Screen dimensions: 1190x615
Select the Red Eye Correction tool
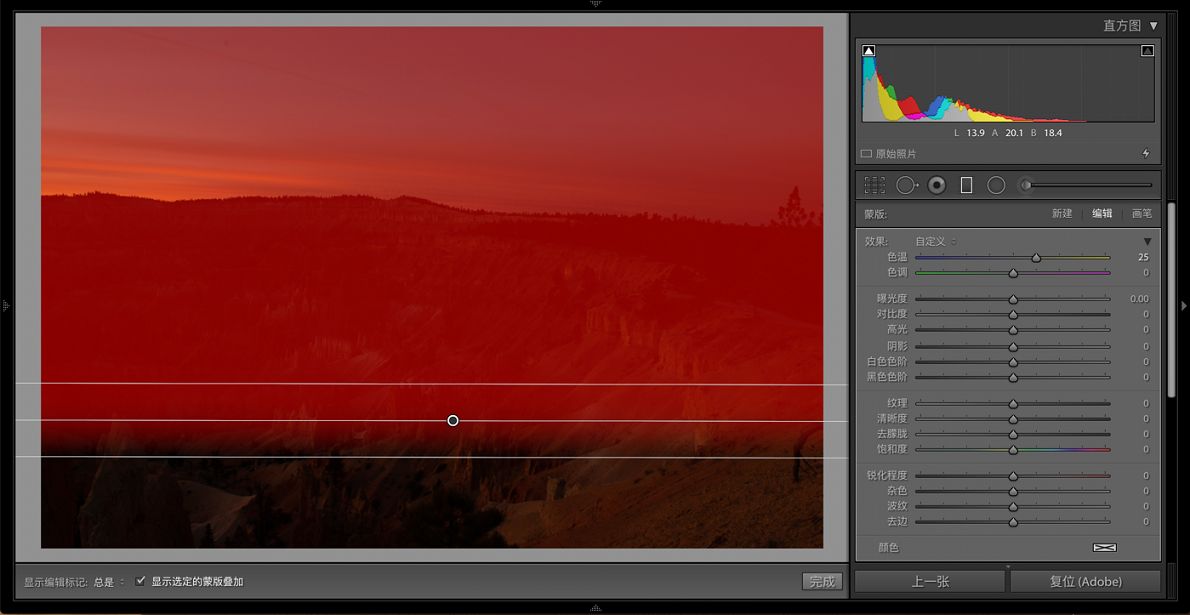click(x=937, y=185)
